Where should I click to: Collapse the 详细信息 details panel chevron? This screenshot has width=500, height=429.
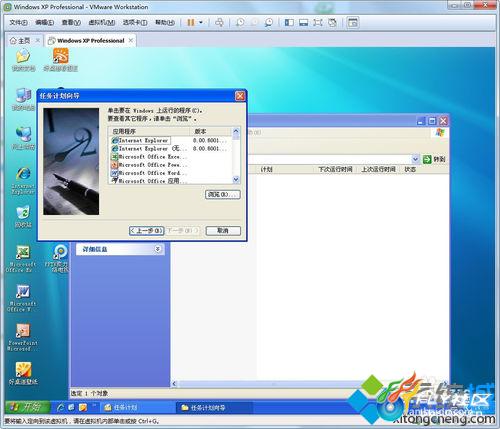pos(158,249)
